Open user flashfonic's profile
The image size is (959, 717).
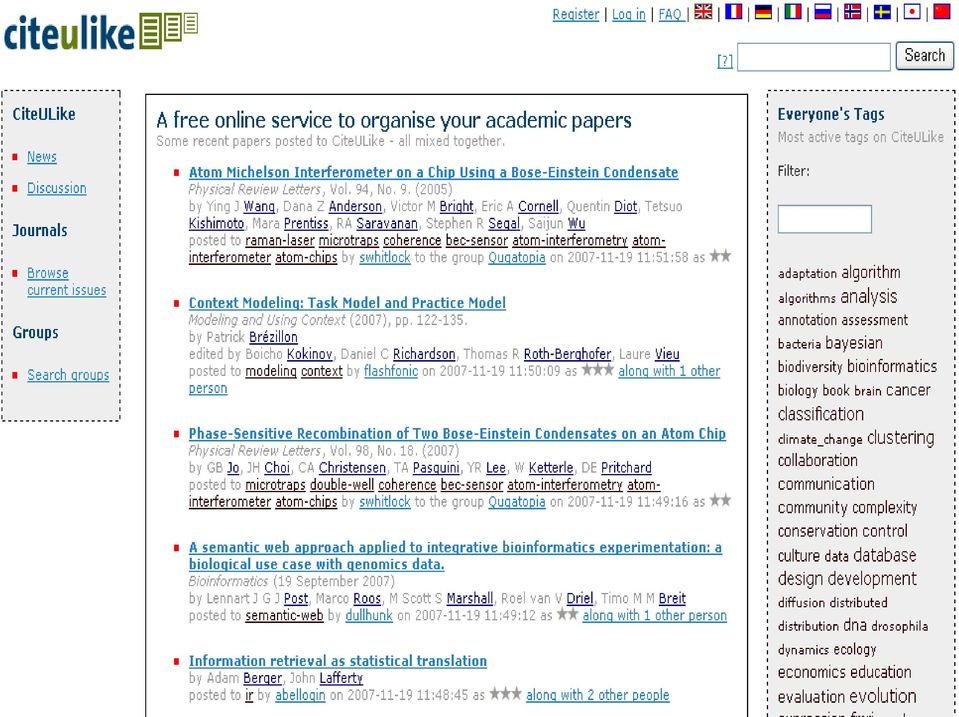pyautogui.click(x=391, y=371)
